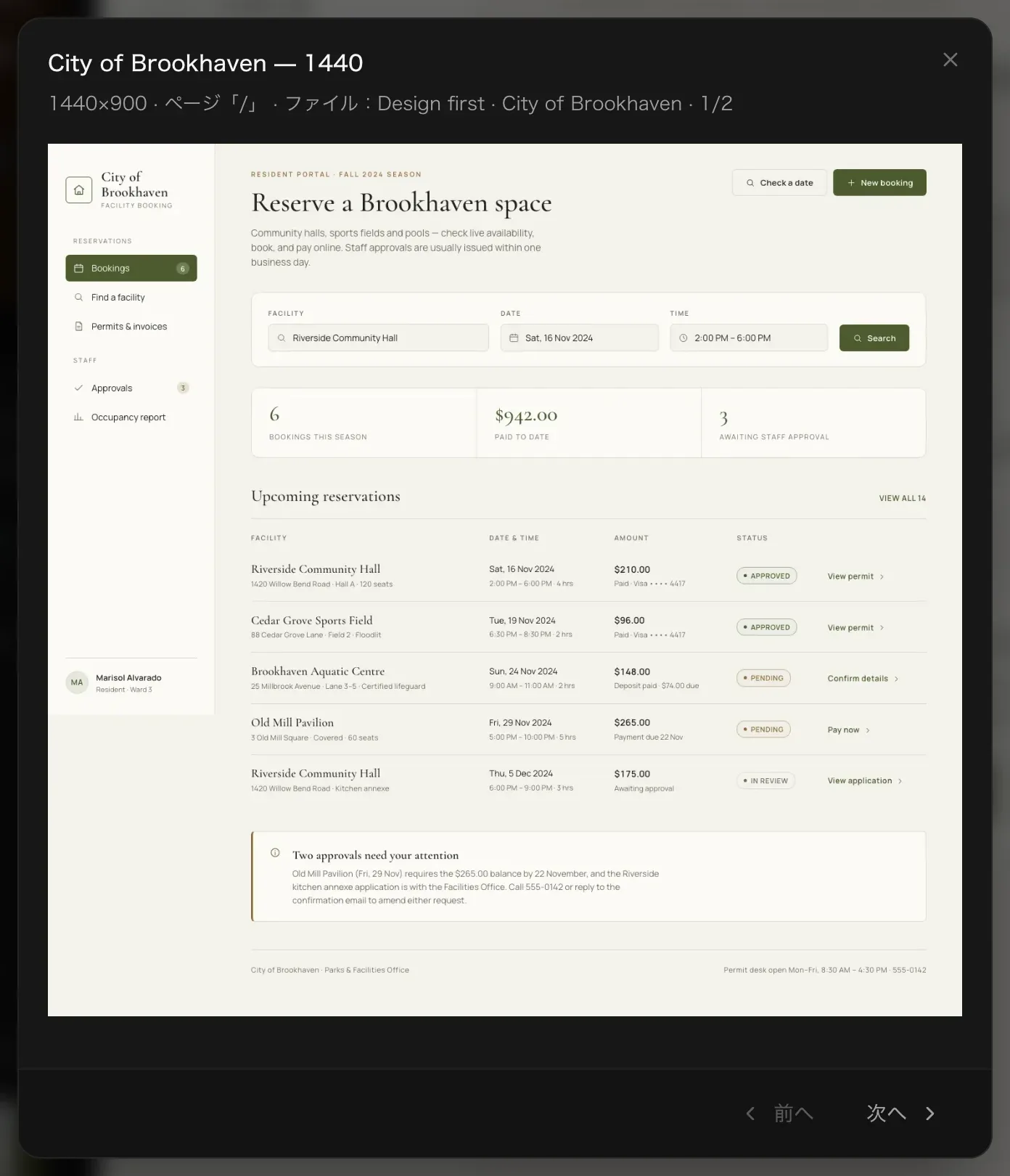The height and width of the screenshot is (1176, 1010).
Task: Click View permit for Cedar Grove Sports Field
Action: tap(856, 628)
